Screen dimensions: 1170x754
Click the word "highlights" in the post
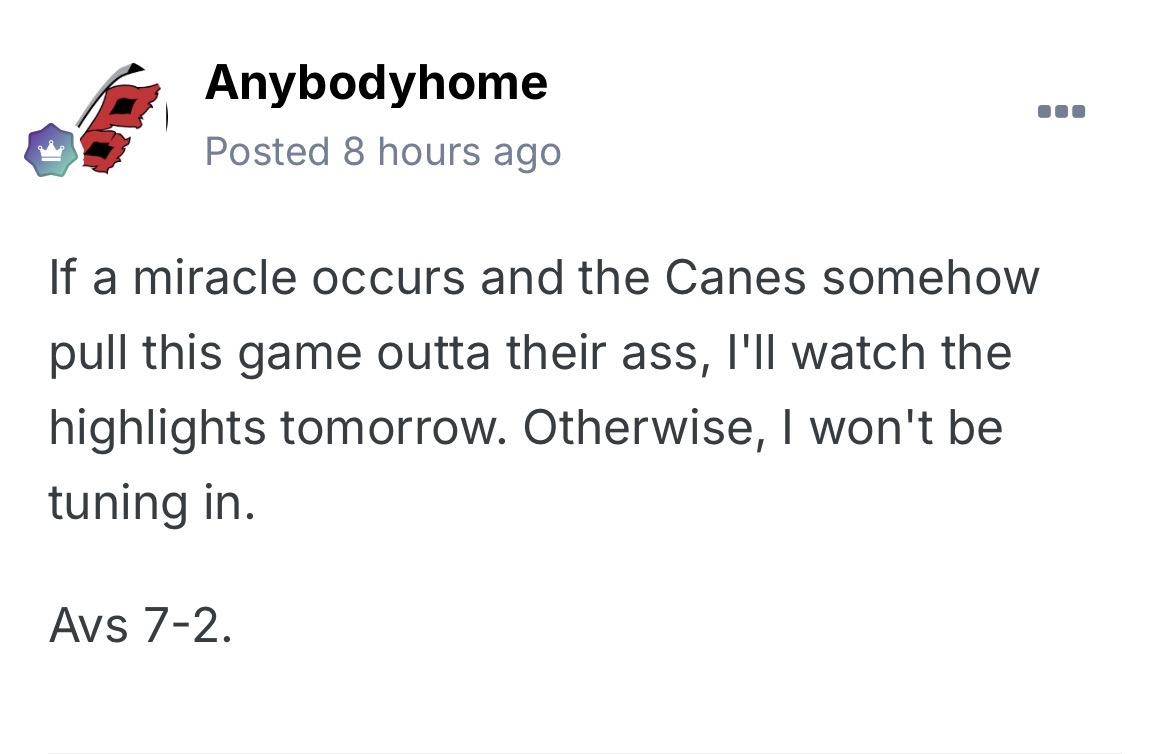coord(157,428)
